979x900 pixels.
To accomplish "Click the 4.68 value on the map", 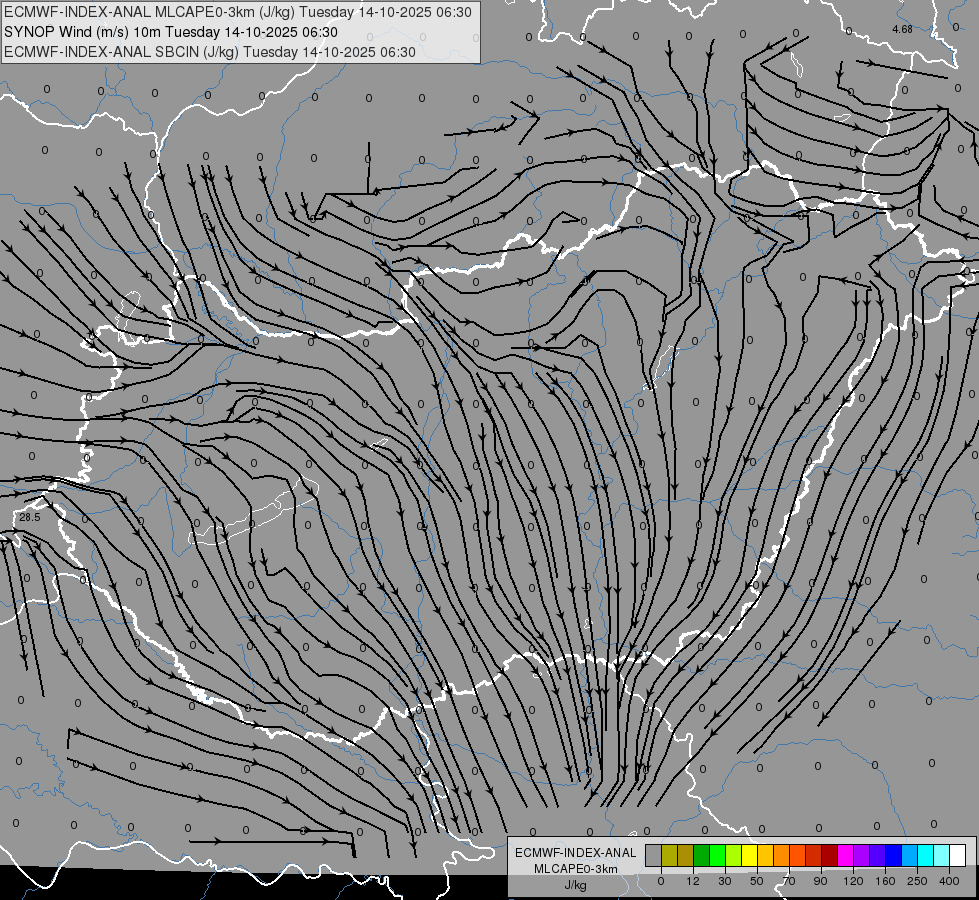I will 902,29.
